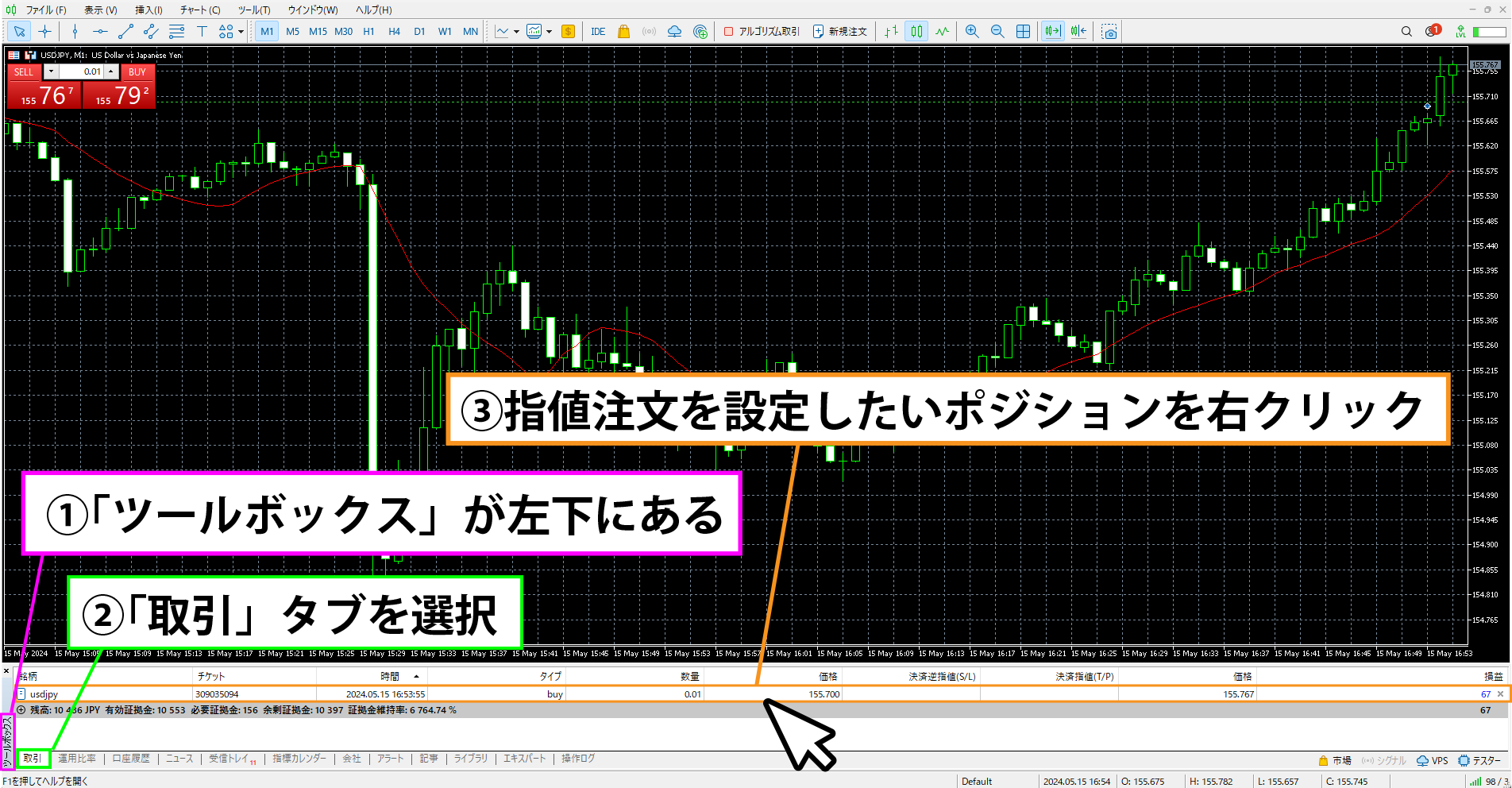
Task: Open the ファイル(F) menu
Action: (46, 10)
